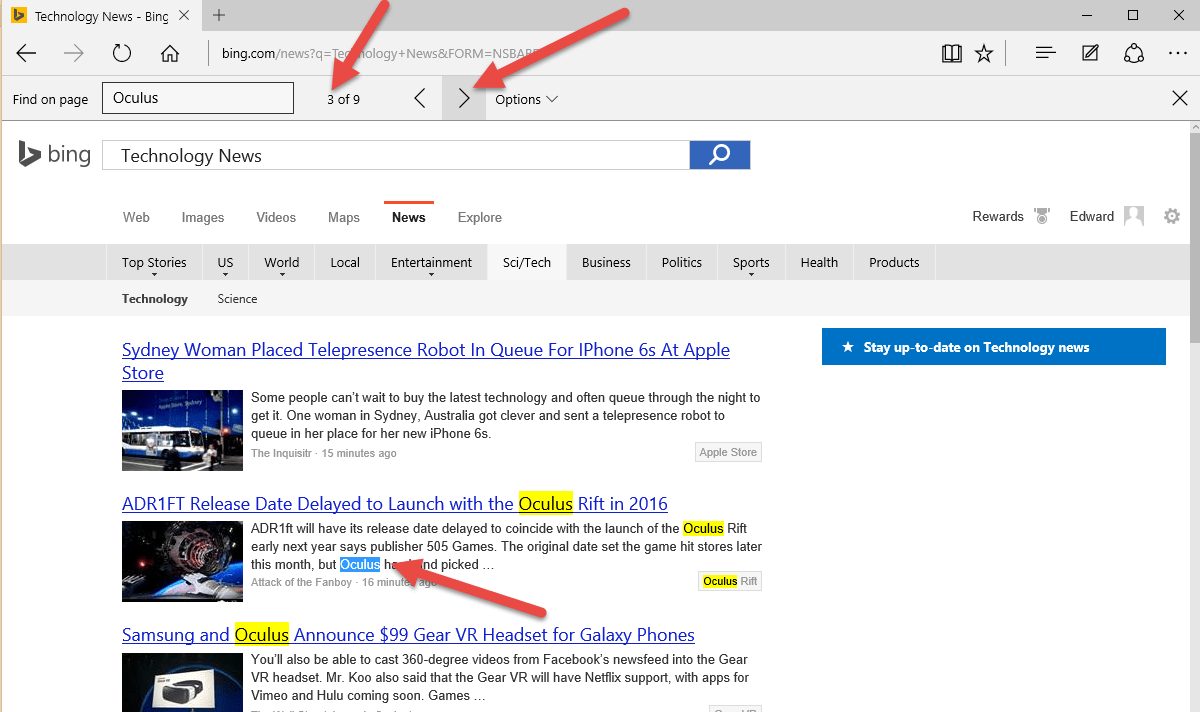Switch to Images search tab
This screenshot has height=712, width=1200.
(203, 217)
